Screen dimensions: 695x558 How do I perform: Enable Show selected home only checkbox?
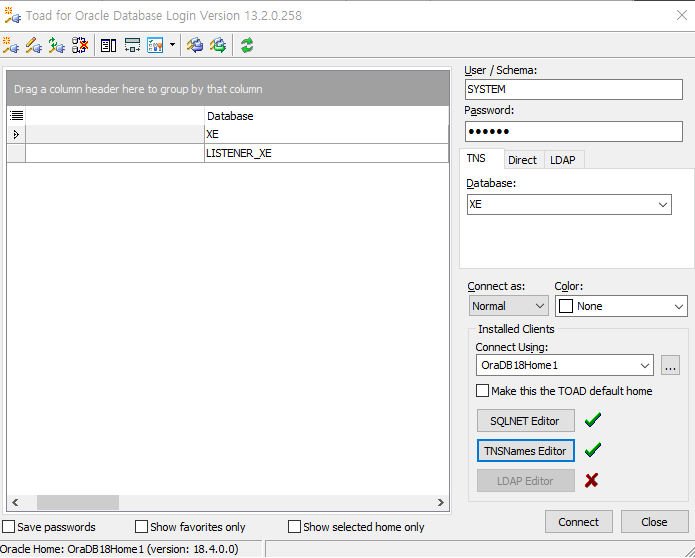(294, 527)
